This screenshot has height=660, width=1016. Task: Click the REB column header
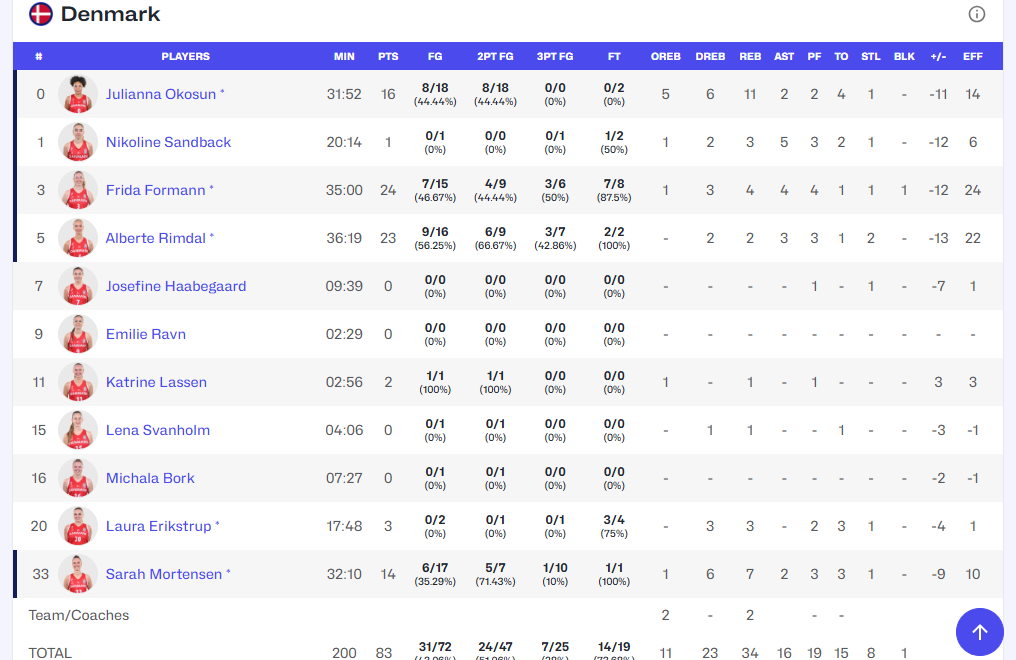(x=750, y=56)
